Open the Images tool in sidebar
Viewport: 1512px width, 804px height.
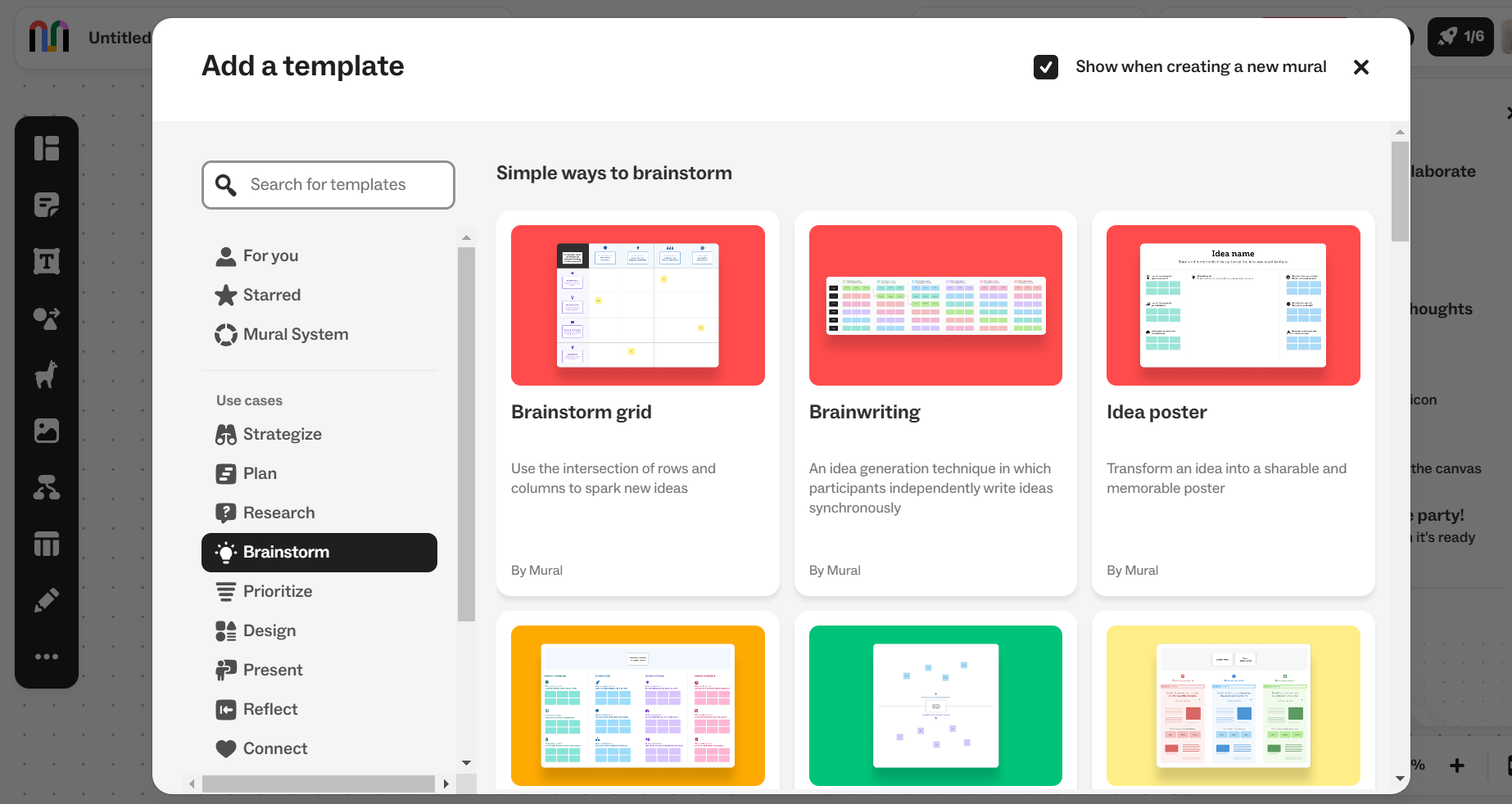(x=47, y=431)
